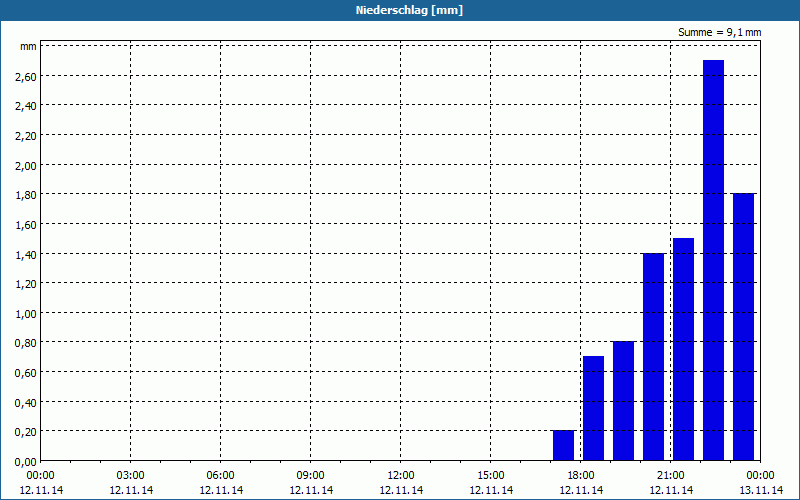Click the 2,00 y-axis label
800x500 pixels.
pyautogui.click(x=26, y=165)
